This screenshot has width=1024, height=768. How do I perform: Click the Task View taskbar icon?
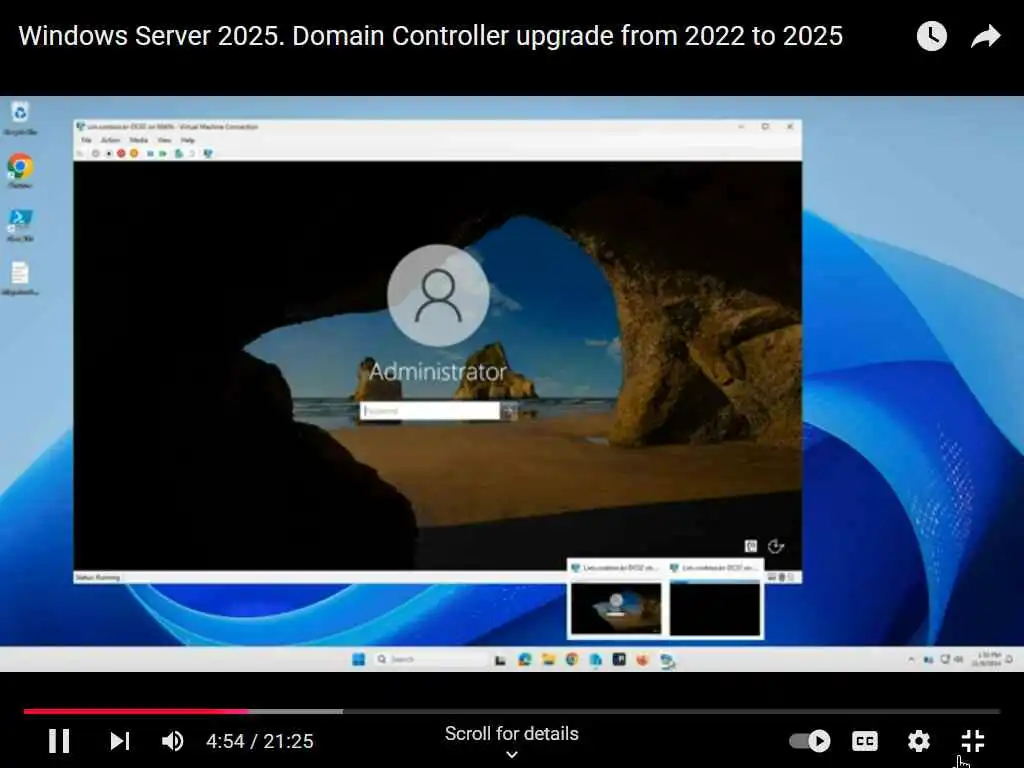[x=500, y=660]
